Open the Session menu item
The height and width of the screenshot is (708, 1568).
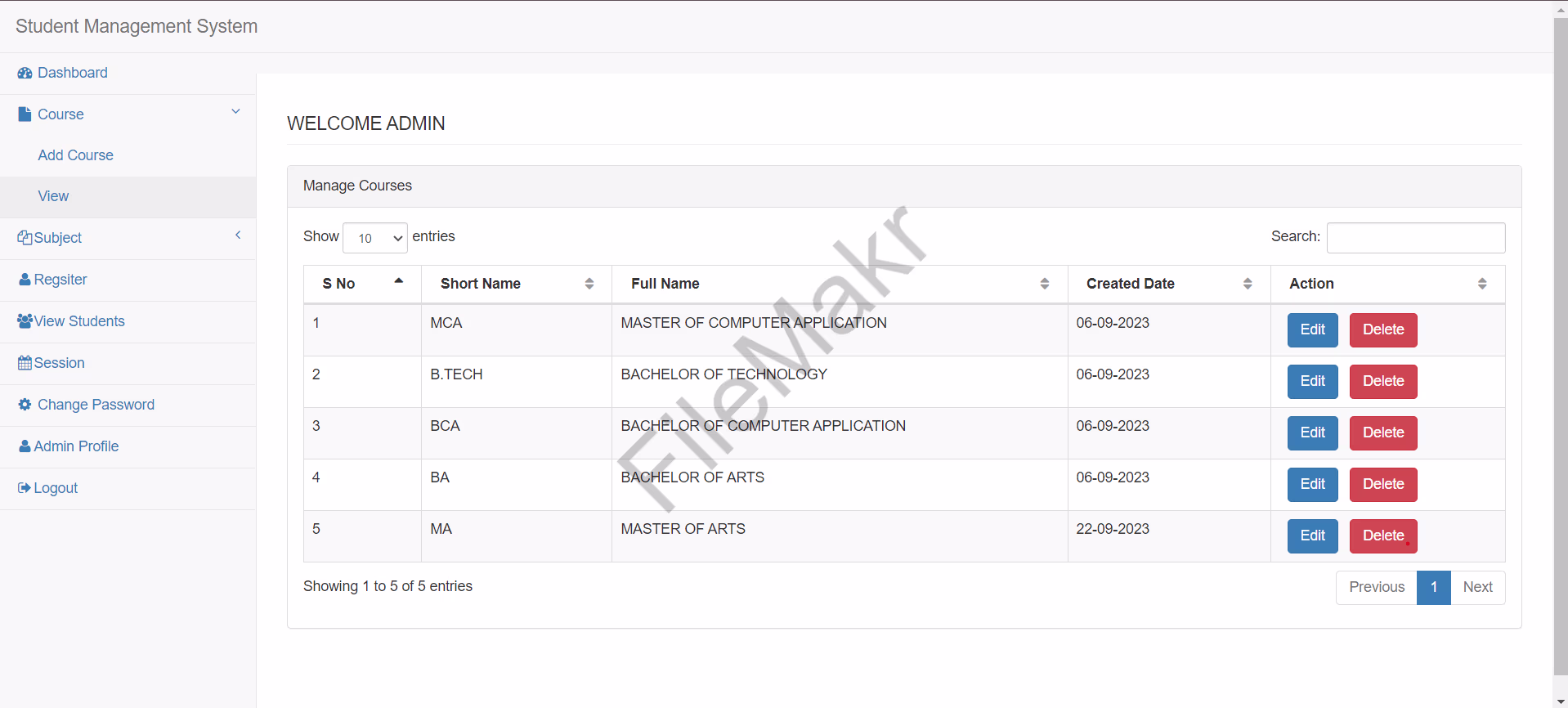click(x=128, y=363)
